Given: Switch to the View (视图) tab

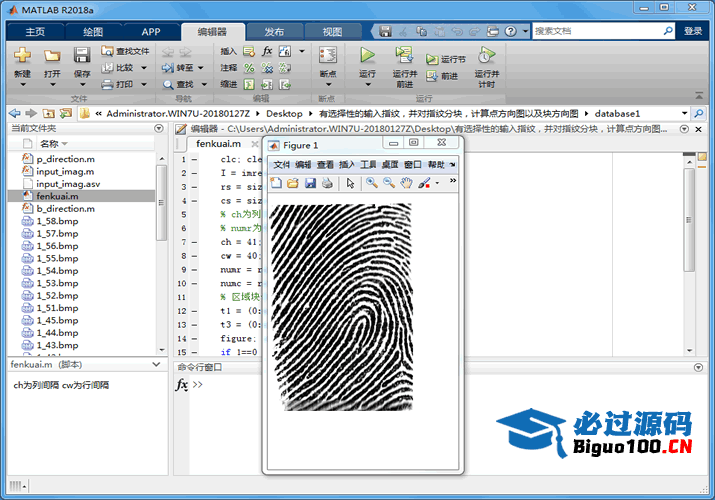Looking at the screenshot, I should pos(332,31).
